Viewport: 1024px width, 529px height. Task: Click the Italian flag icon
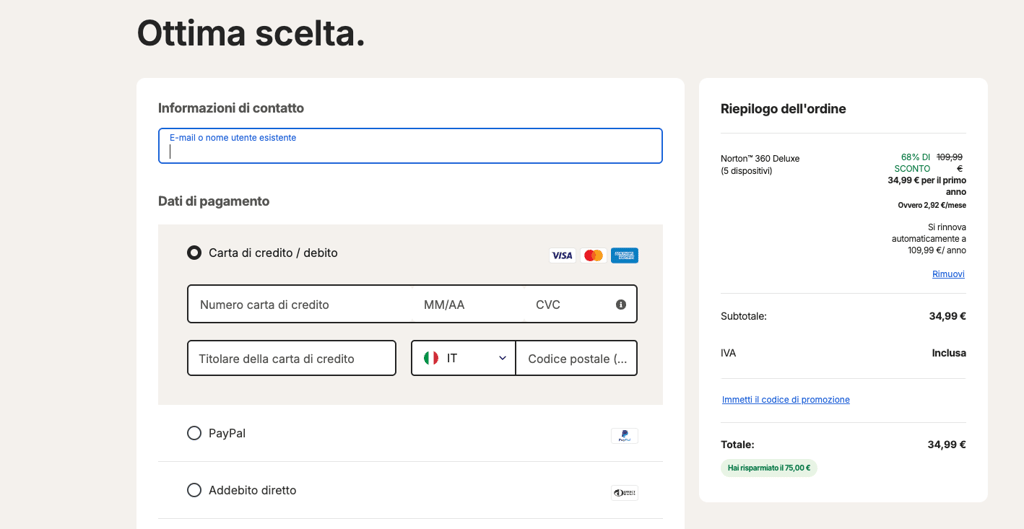coord(431,358)
